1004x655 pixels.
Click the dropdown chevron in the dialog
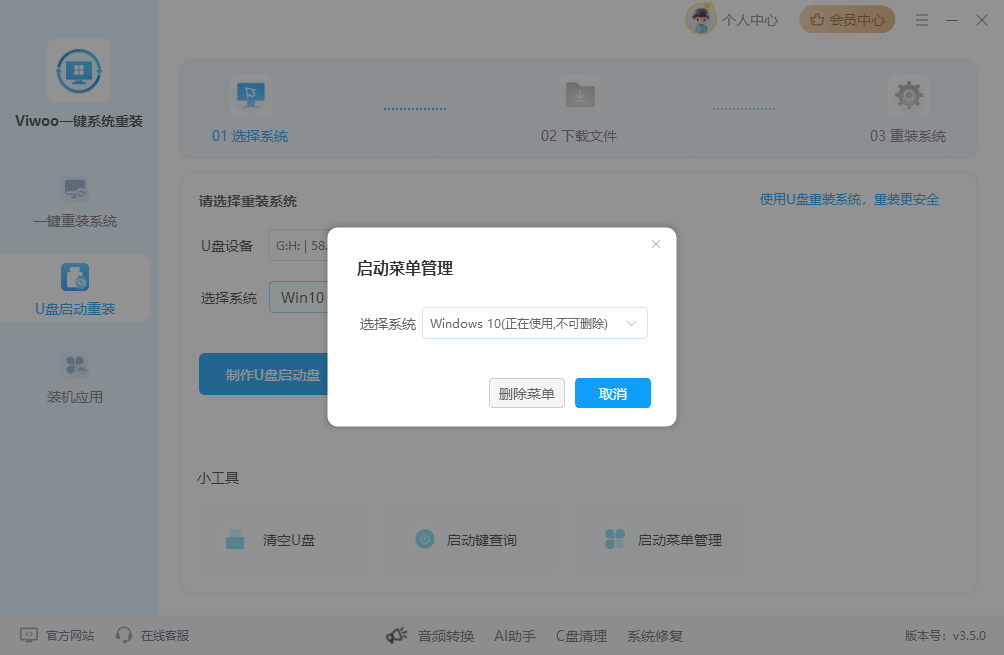click(631, 323)
